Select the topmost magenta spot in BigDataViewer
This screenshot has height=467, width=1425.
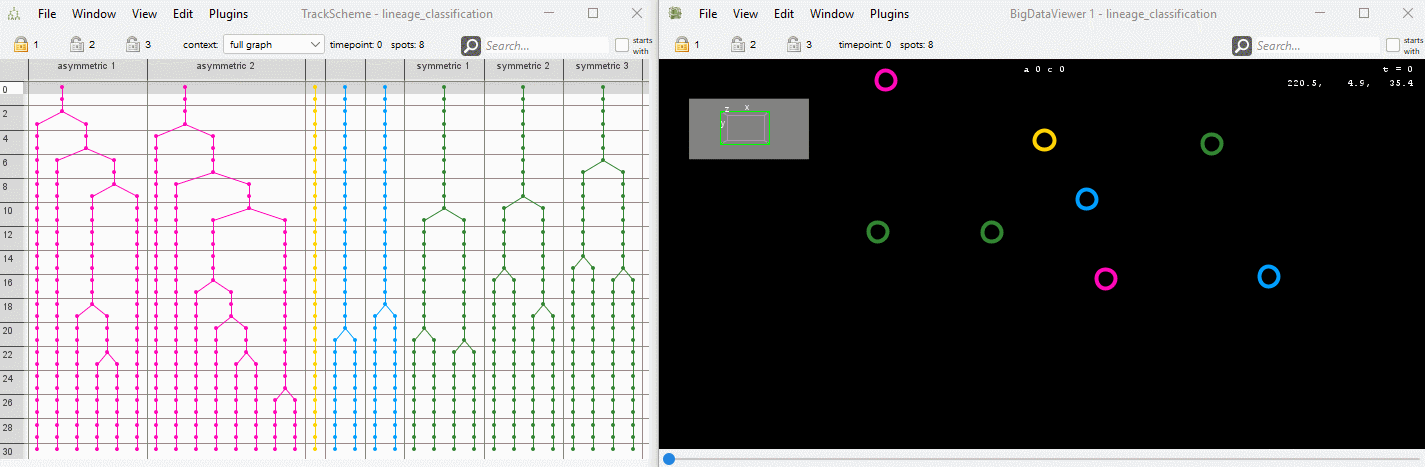pyautogui.click(x=886, y=80)
